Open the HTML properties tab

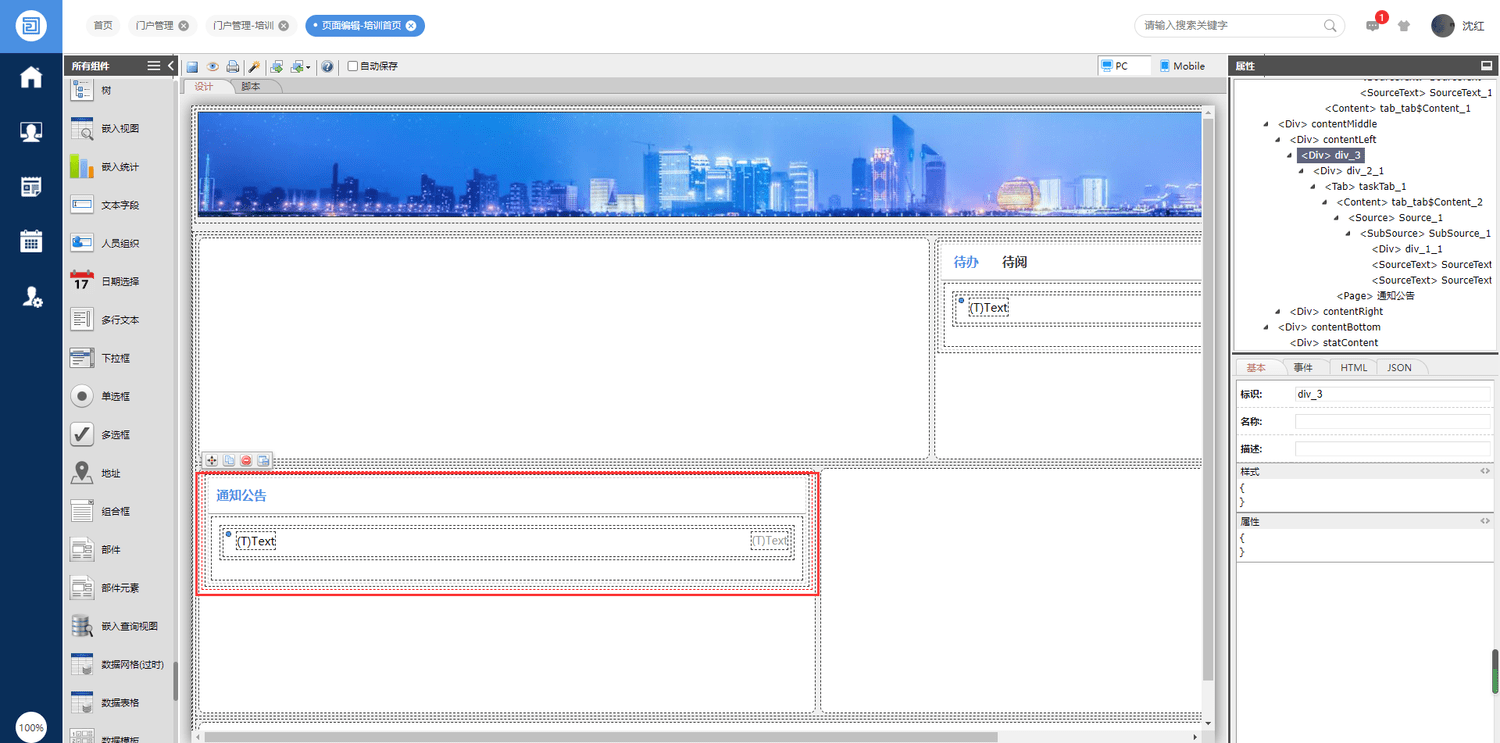click(x=1353, y=368)
